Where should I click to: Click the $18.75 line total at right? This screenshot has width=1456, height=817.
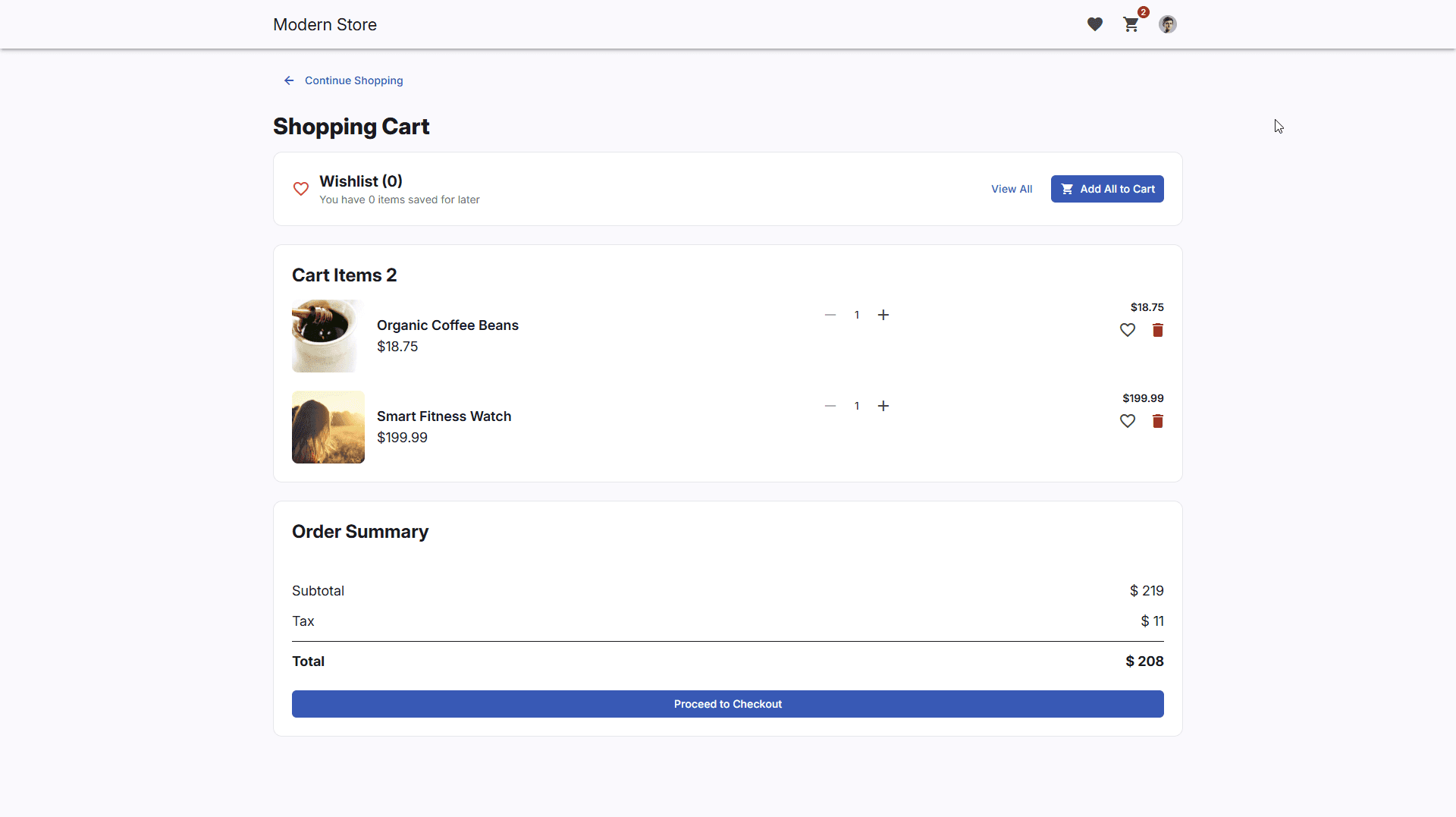point(1147,307)
